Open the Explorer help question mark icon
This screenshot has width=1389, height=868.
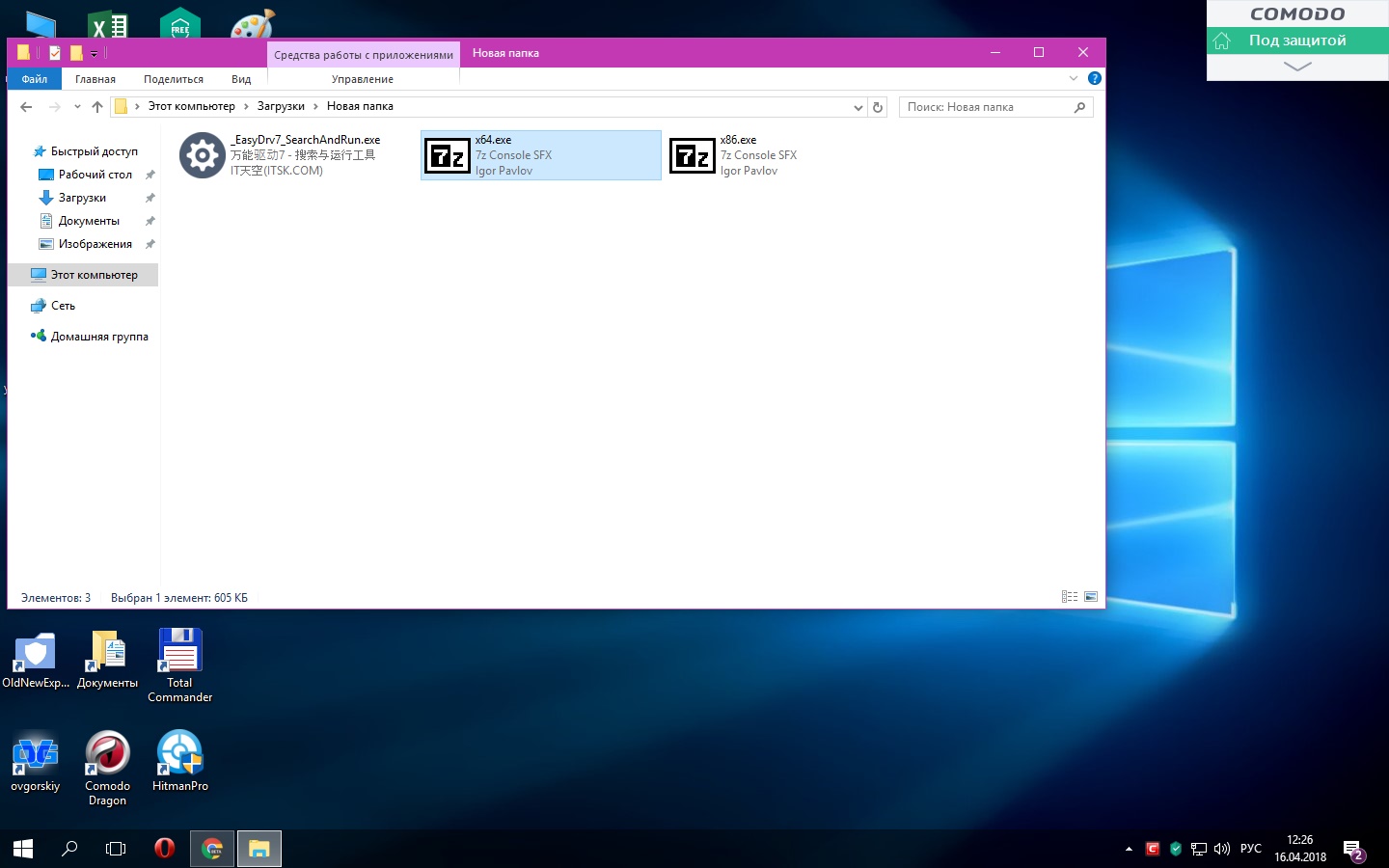[x=1094, y=78]
